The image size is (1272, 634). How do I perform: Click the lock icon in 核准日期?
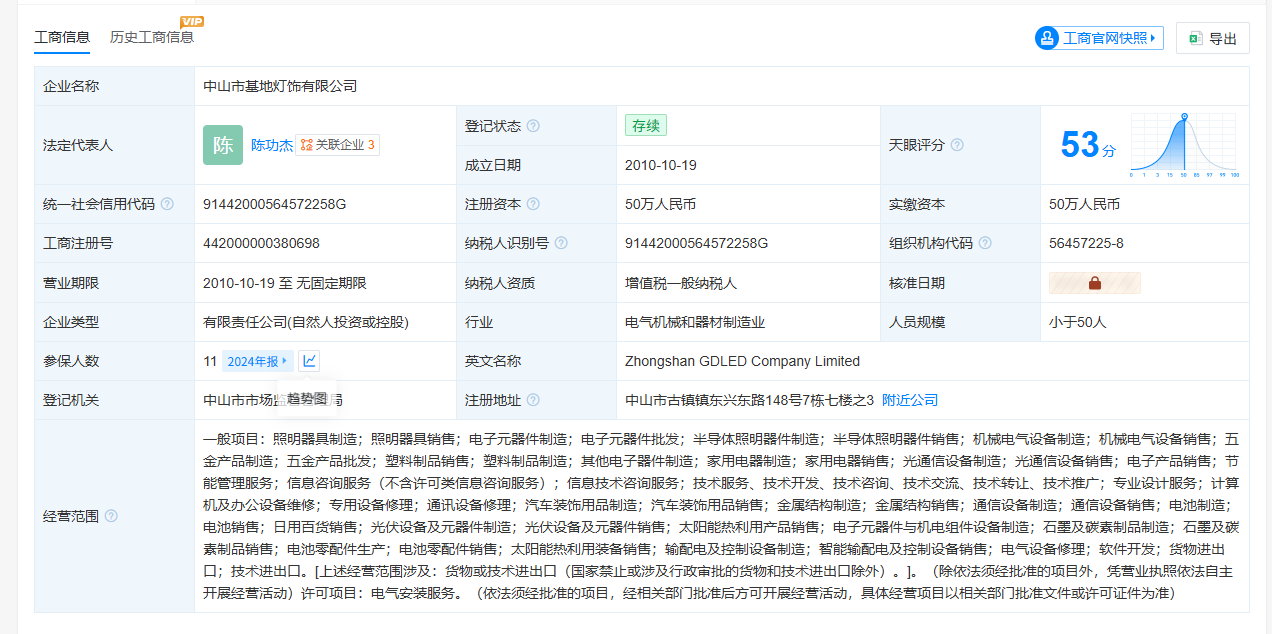(1094, 283)
